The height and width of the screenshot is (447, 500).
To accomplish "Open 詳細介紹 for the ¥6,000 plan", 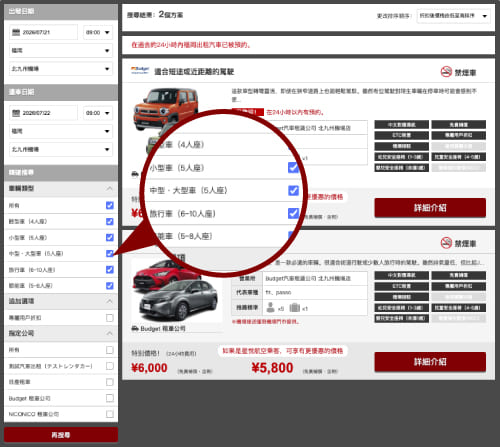I will point(430,362).
